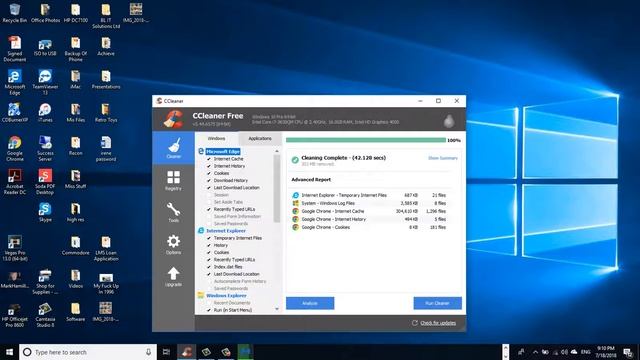This screenshot has height=360, width=640.
Task: Select the Signed Document PDF on desktop
Action: point(15,49)
